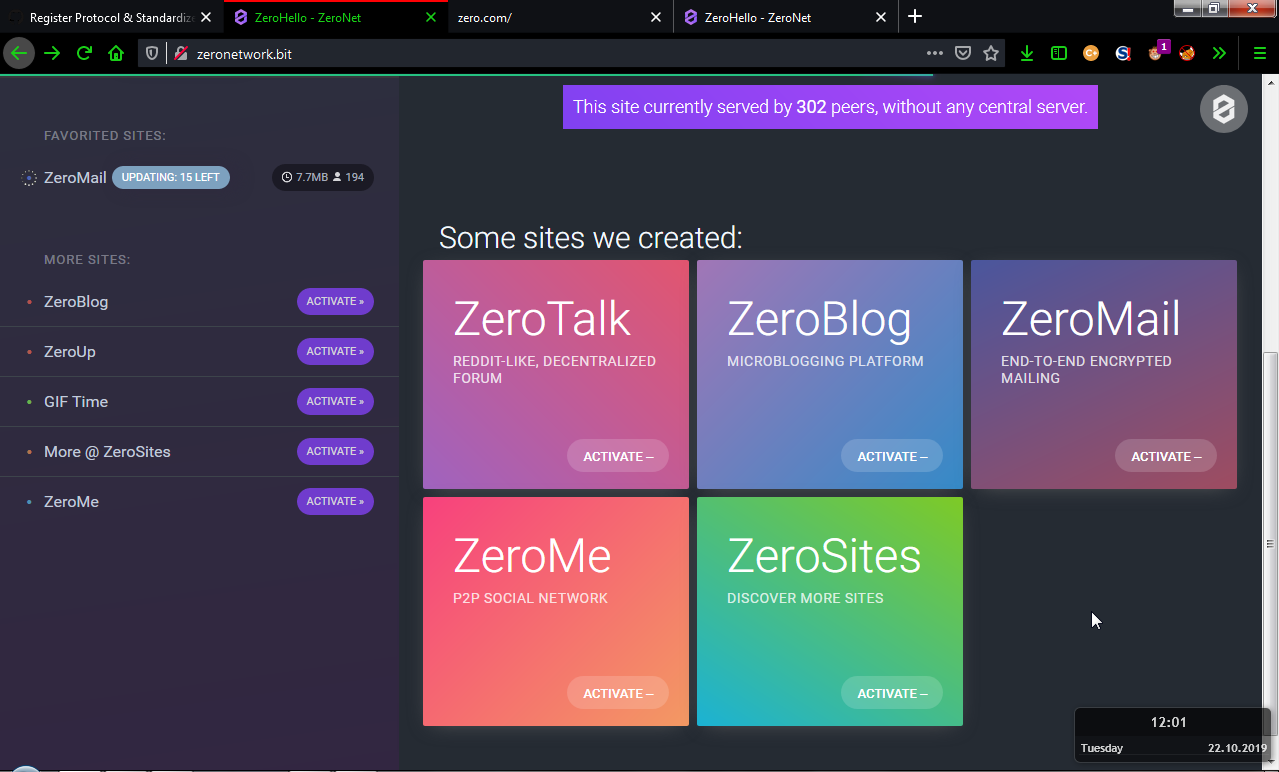This screenshot has width=1279, height=772.
Task: Toggle the ZeroMail favorite site spinner icon
Action: point(28,177)
